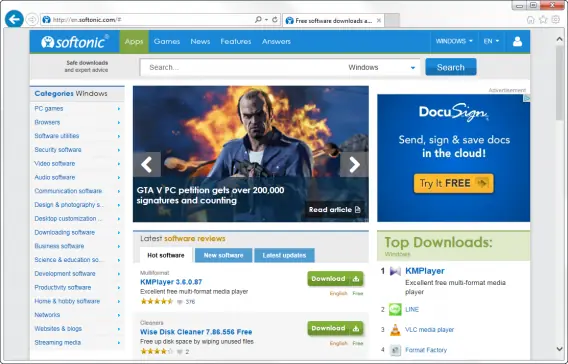Click the Read article button

(x=334, y=210)
